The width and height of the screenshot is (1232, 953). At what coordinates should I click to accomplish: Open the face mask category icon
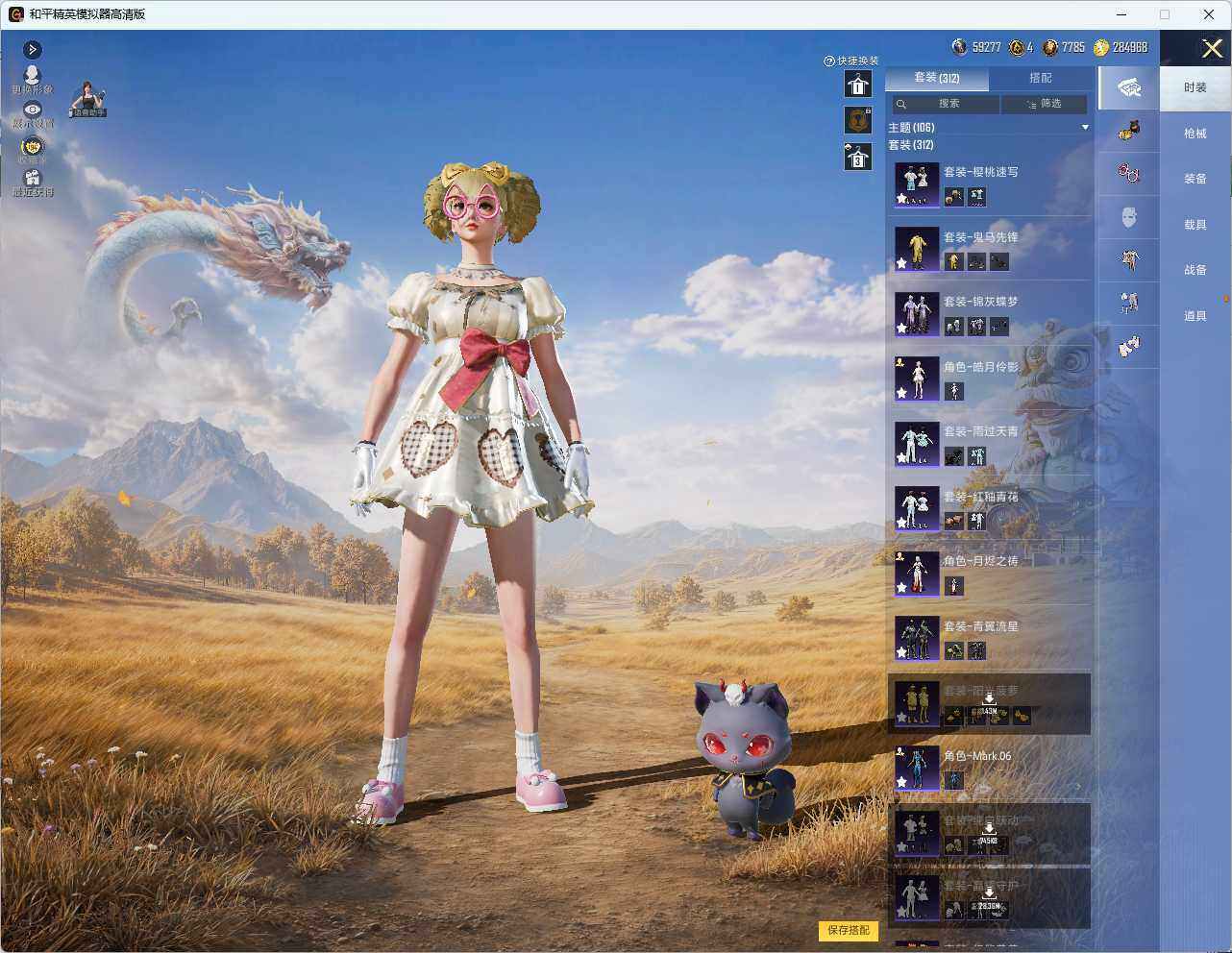tap(1129, 217)
